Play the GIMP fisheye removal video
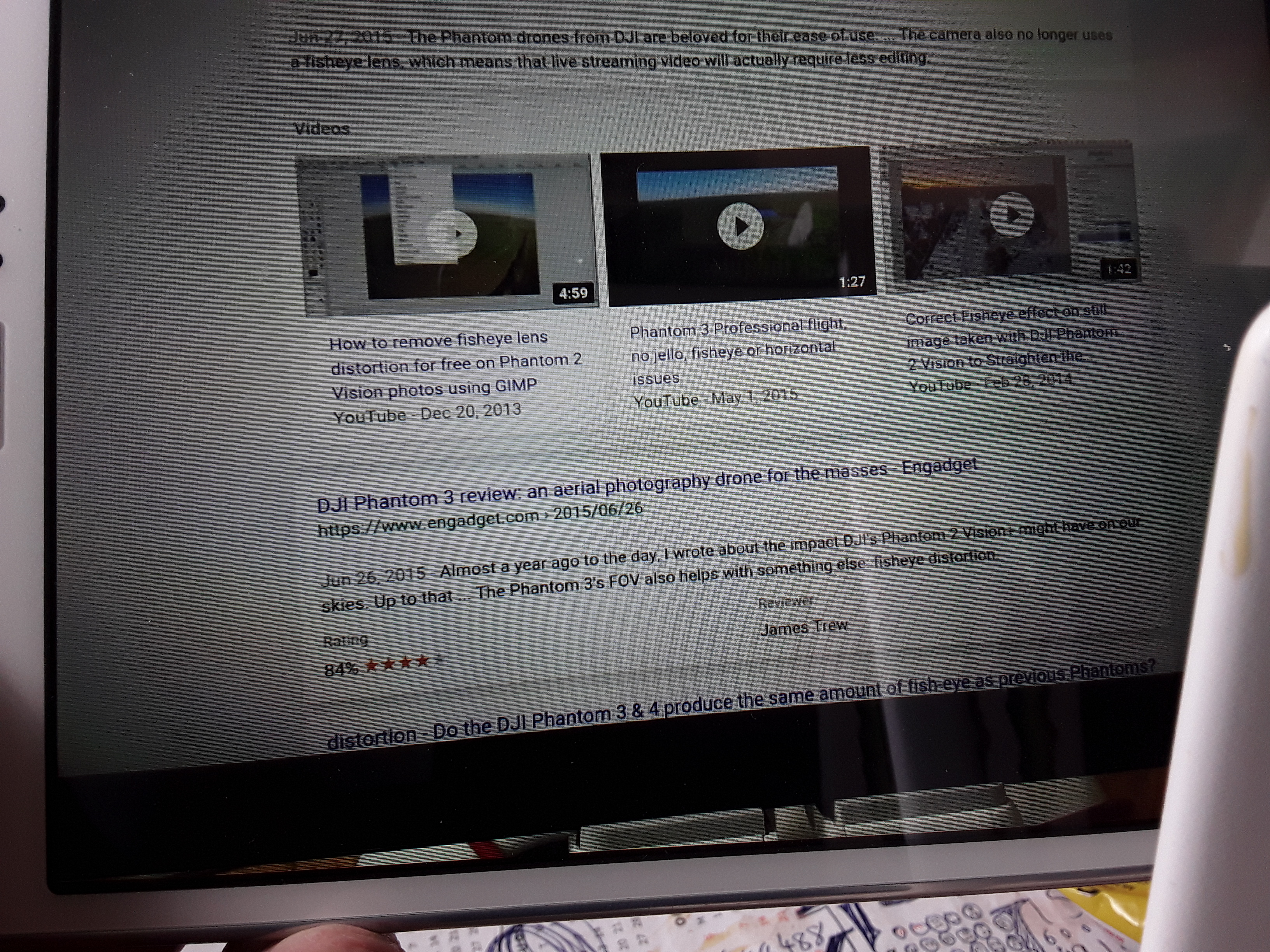Image resolution: width=1270 pixels, height=952 pixels. click(x=452, y=234)
